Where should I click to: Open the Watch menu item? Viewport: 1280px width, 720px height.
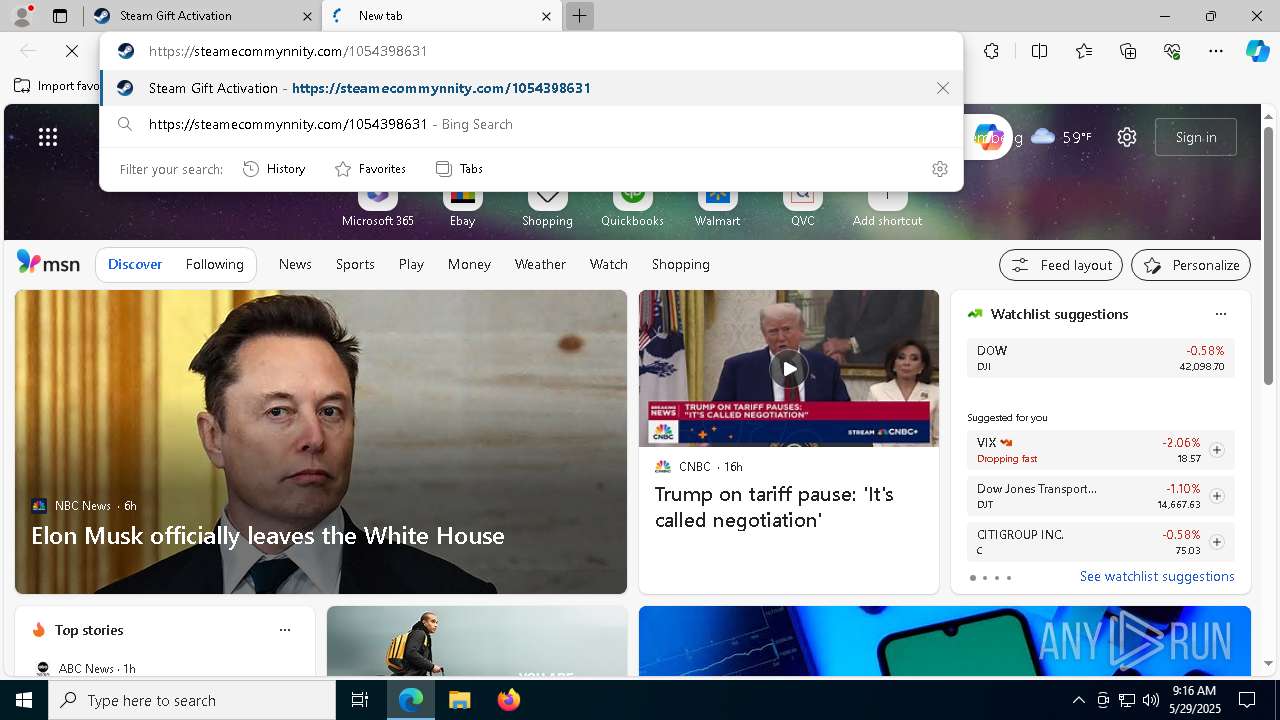click(x=609, y=264)
